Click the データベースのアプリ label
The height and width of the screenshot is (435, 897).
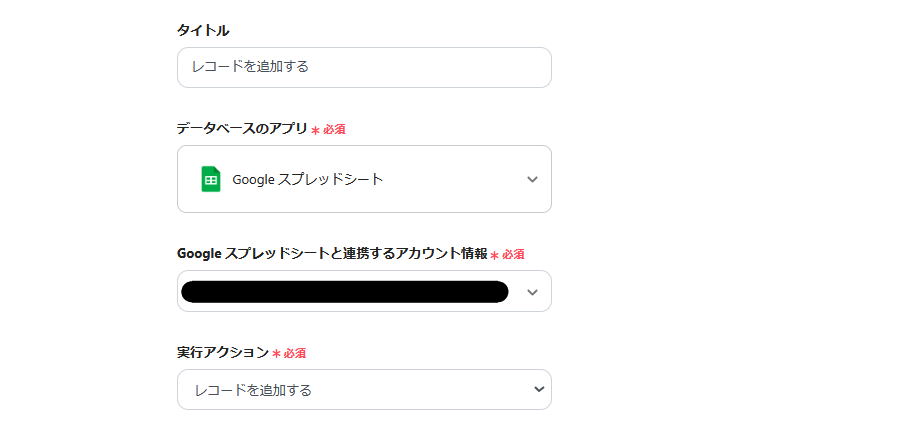click(x=242, y=129)
